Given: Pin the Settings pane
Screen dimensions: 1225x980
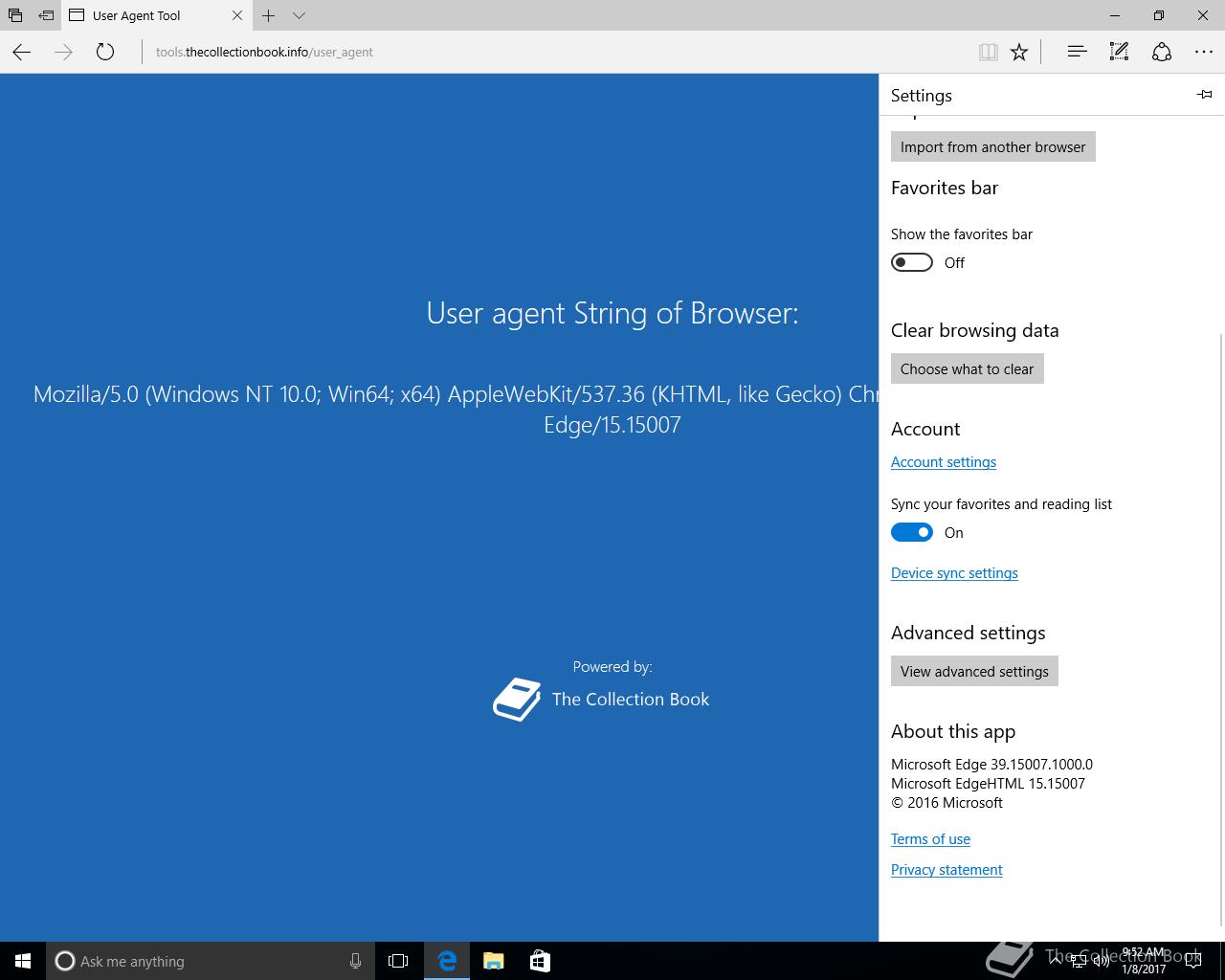Looking at the screenshot, I should (x=1205, y=94).
